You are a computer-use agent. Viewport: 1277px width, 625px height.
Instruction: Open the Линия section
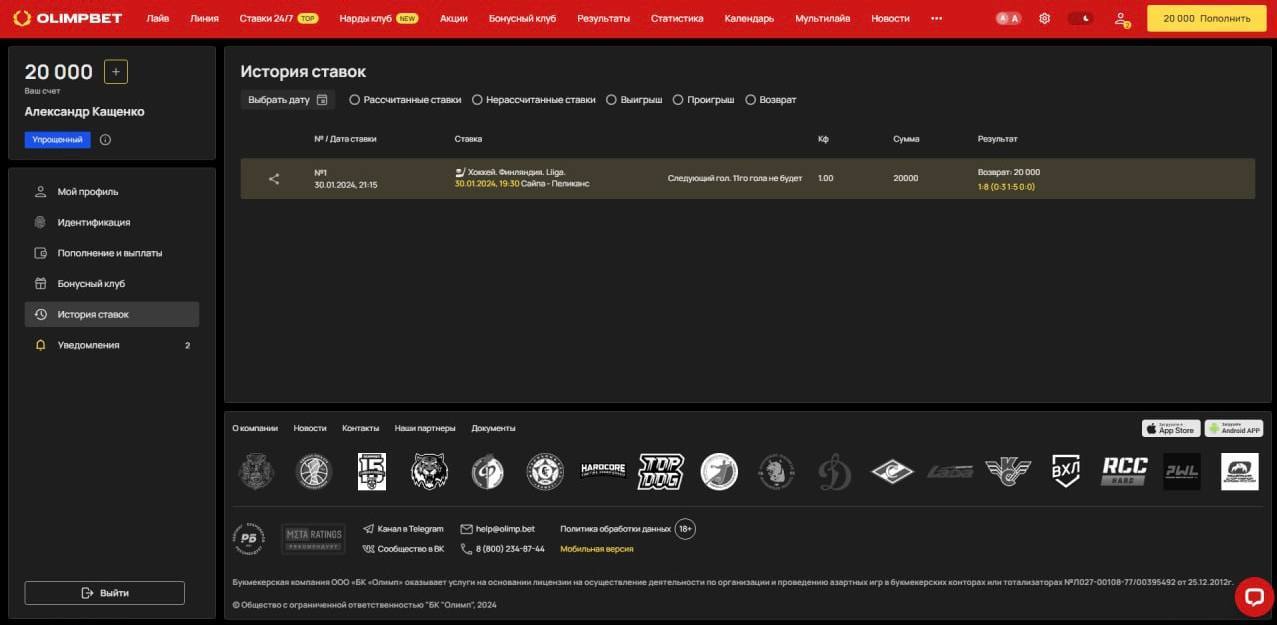point(204,18)
